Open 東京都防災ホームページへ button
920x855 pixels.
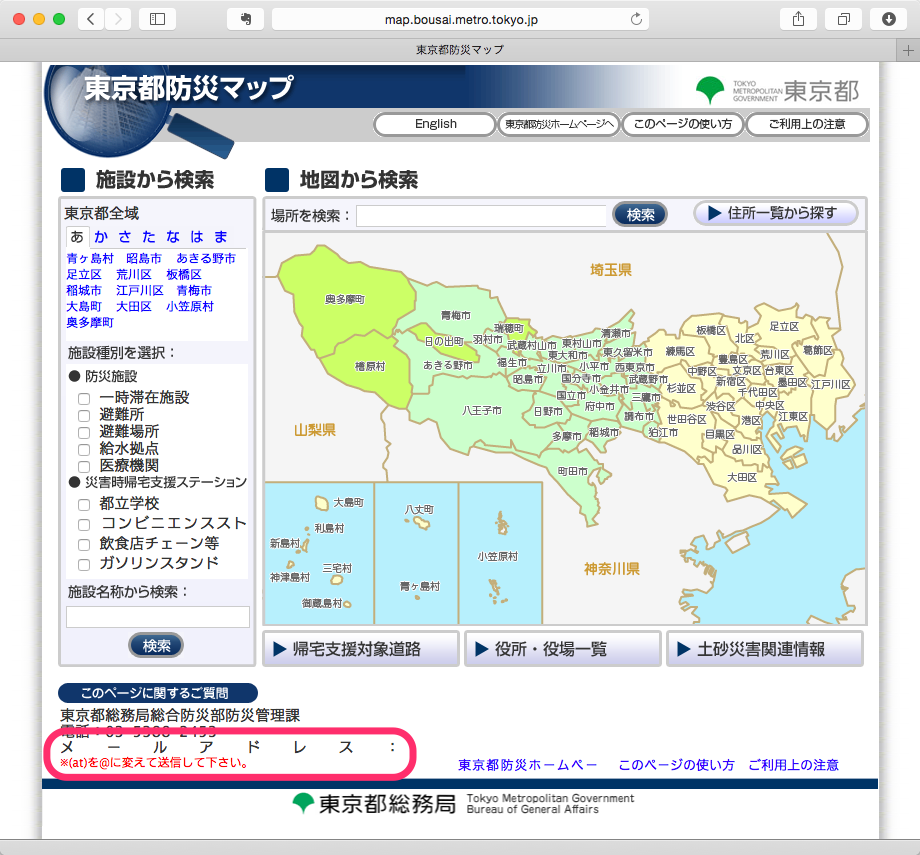tap(559, 124)
